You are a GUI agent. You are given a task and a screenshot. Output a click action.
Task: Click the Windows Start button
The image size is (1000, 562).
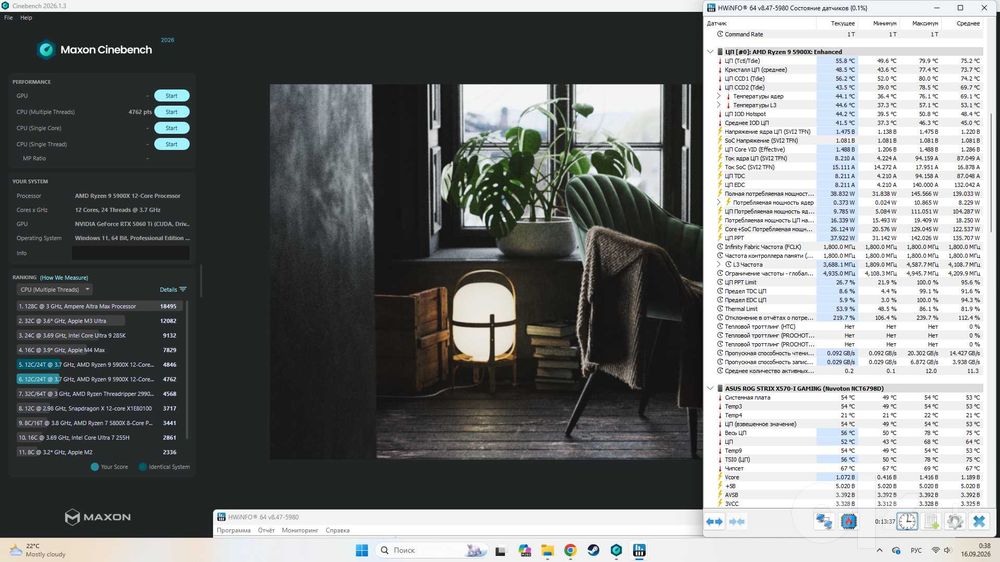362,550
